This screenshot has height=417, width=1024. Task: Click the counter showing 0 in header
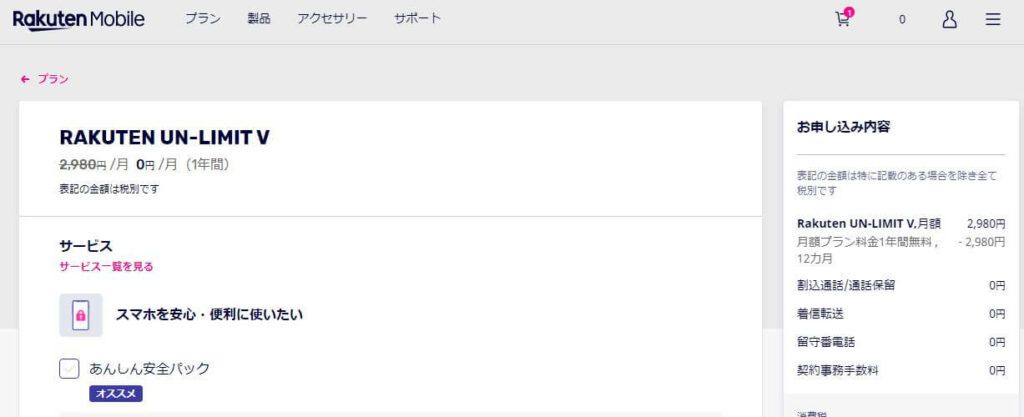903,20
